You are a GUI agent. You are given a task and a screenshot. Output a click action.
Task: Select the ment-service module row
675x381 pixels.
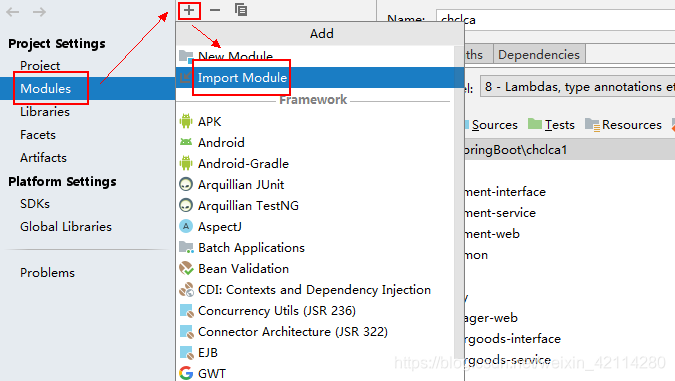(500, 213)
